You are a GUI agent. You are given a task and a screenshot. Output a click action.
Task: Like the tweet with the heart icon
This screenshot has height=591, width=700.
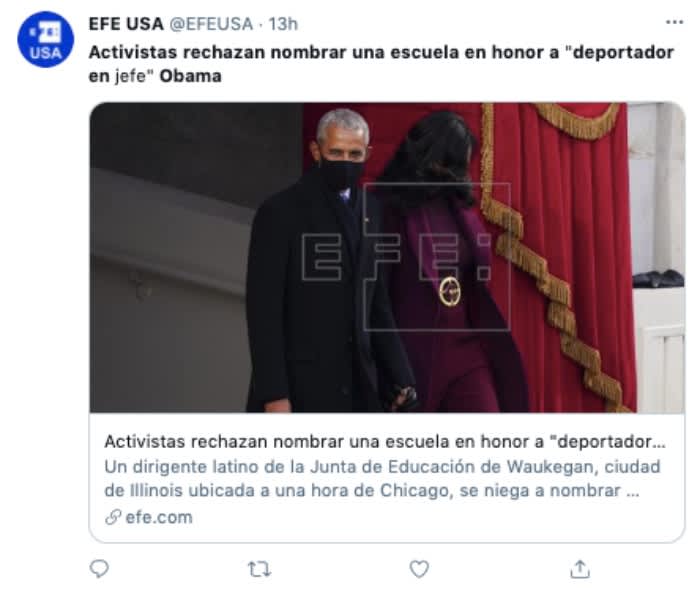(x=419, y=569)
